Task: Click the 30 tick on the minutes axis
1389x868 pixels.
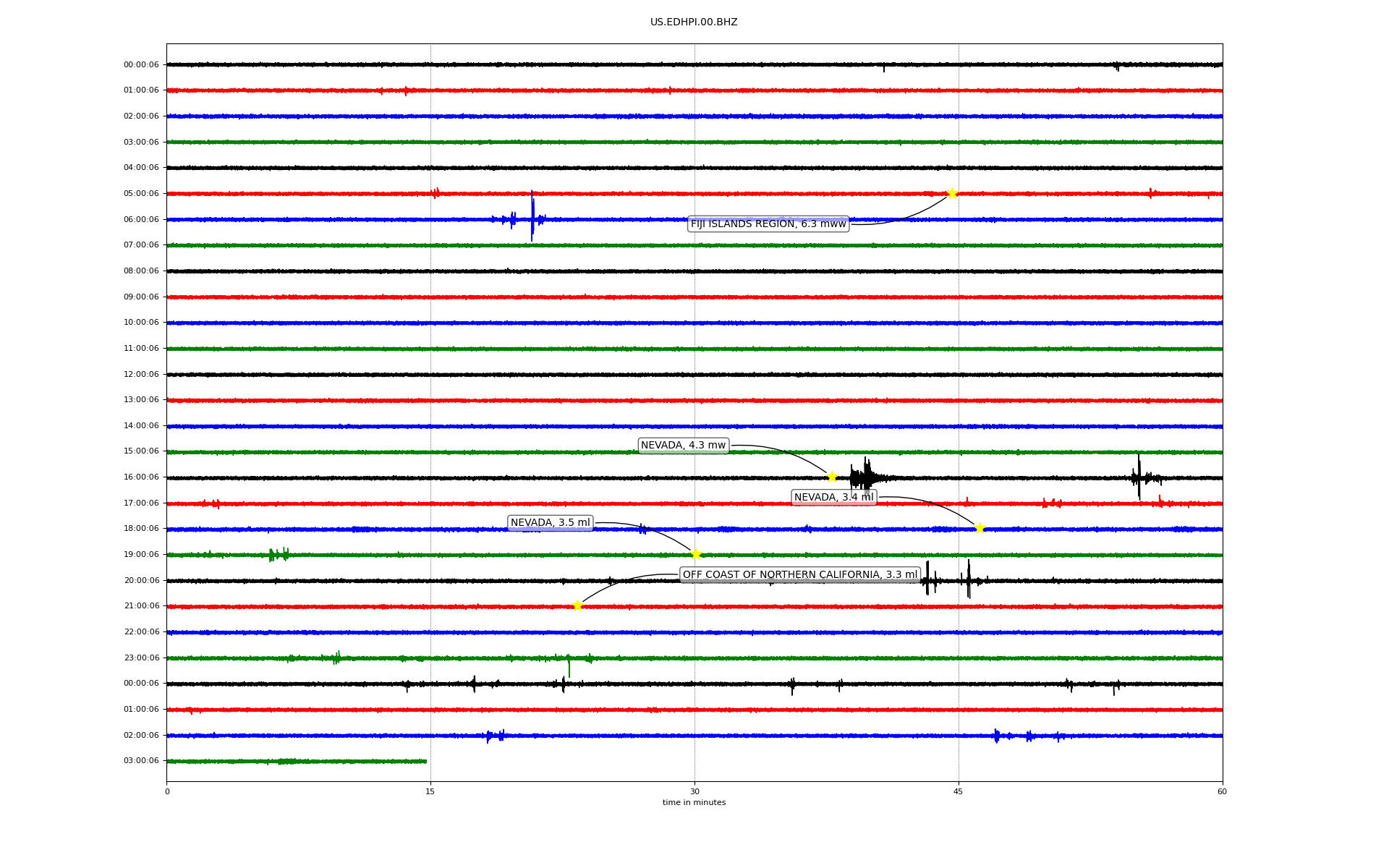Action: (694, 791)
